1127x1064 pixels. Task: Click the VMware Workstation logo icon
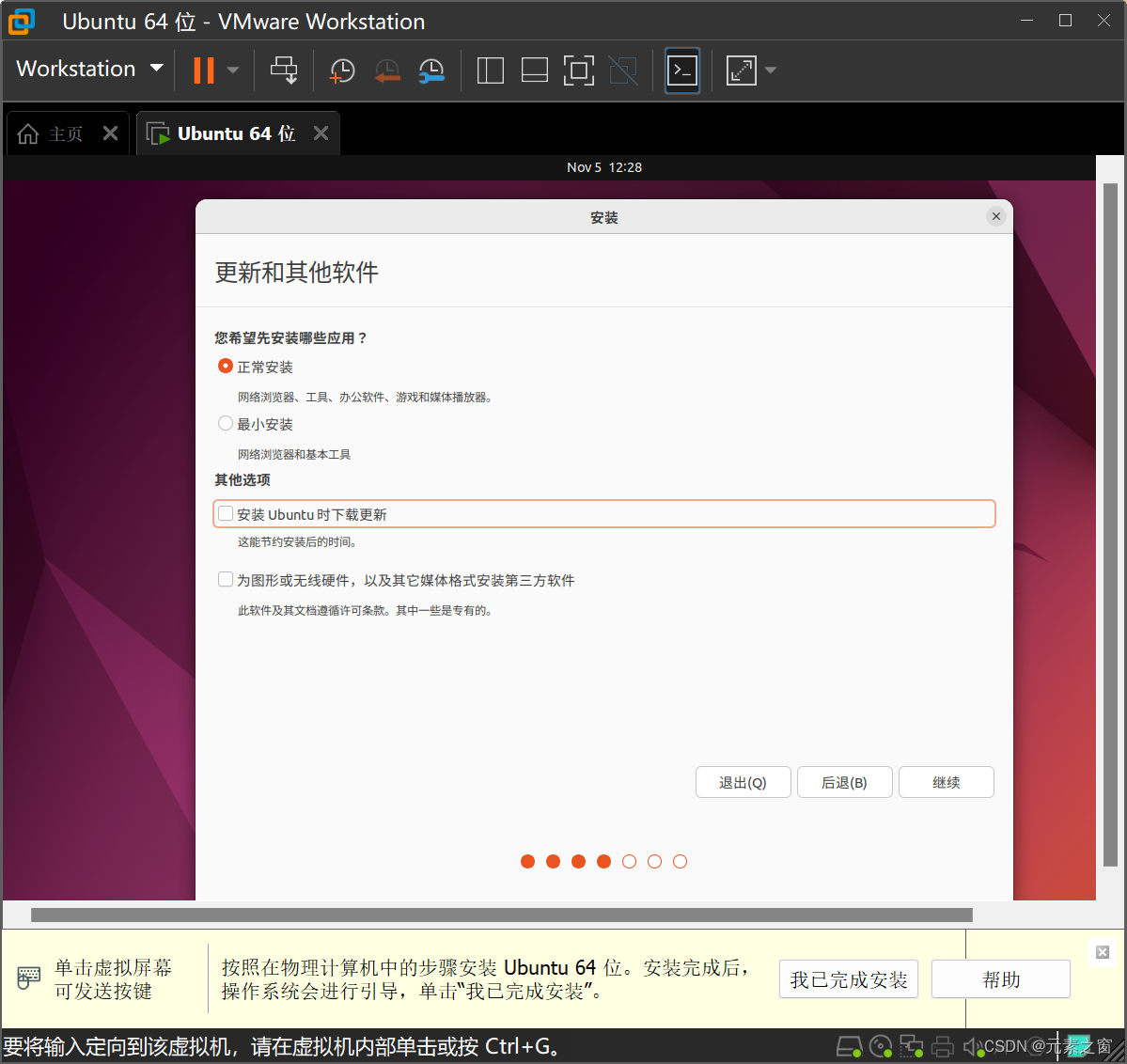tap(21, 22)
